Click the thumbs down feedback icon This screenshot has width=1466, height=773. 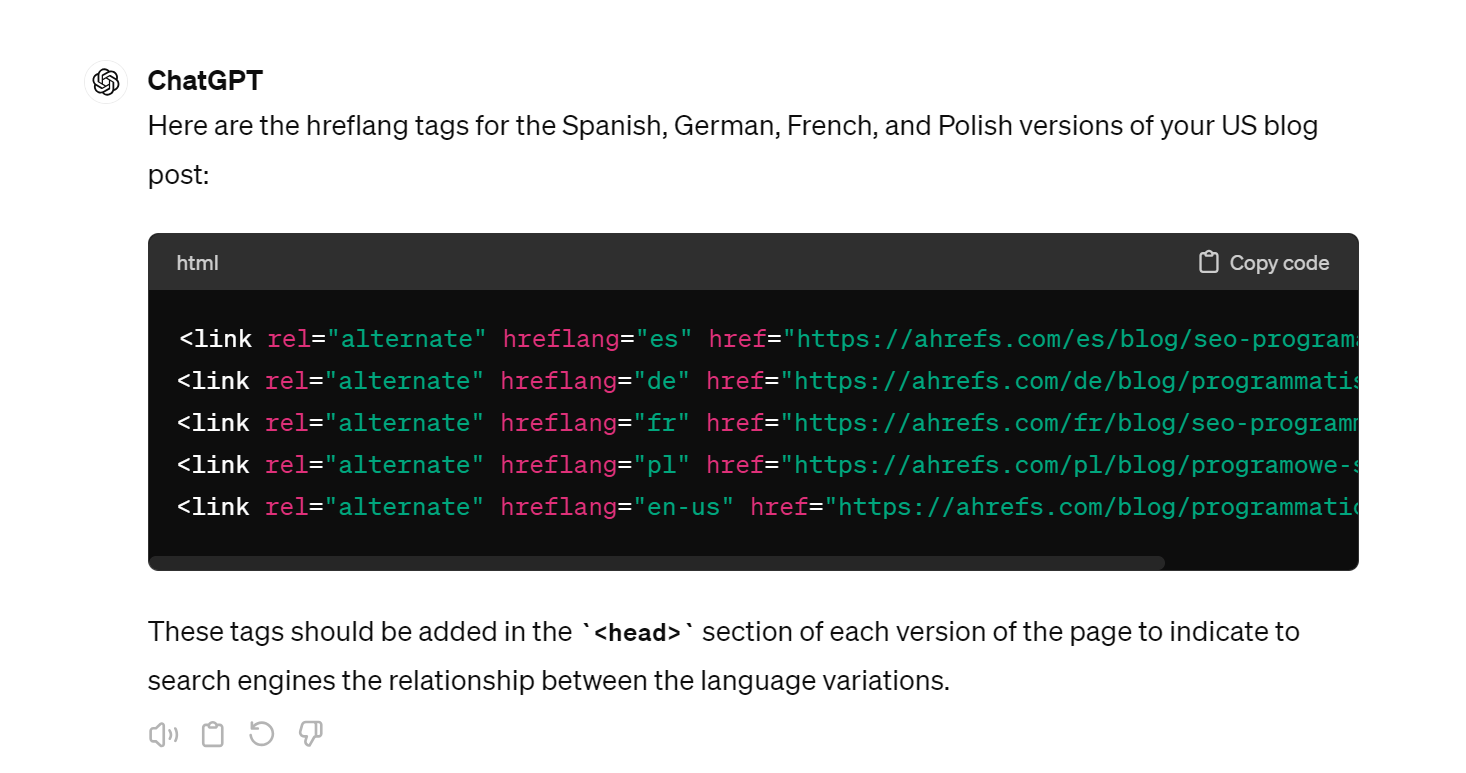click(311, 735)
